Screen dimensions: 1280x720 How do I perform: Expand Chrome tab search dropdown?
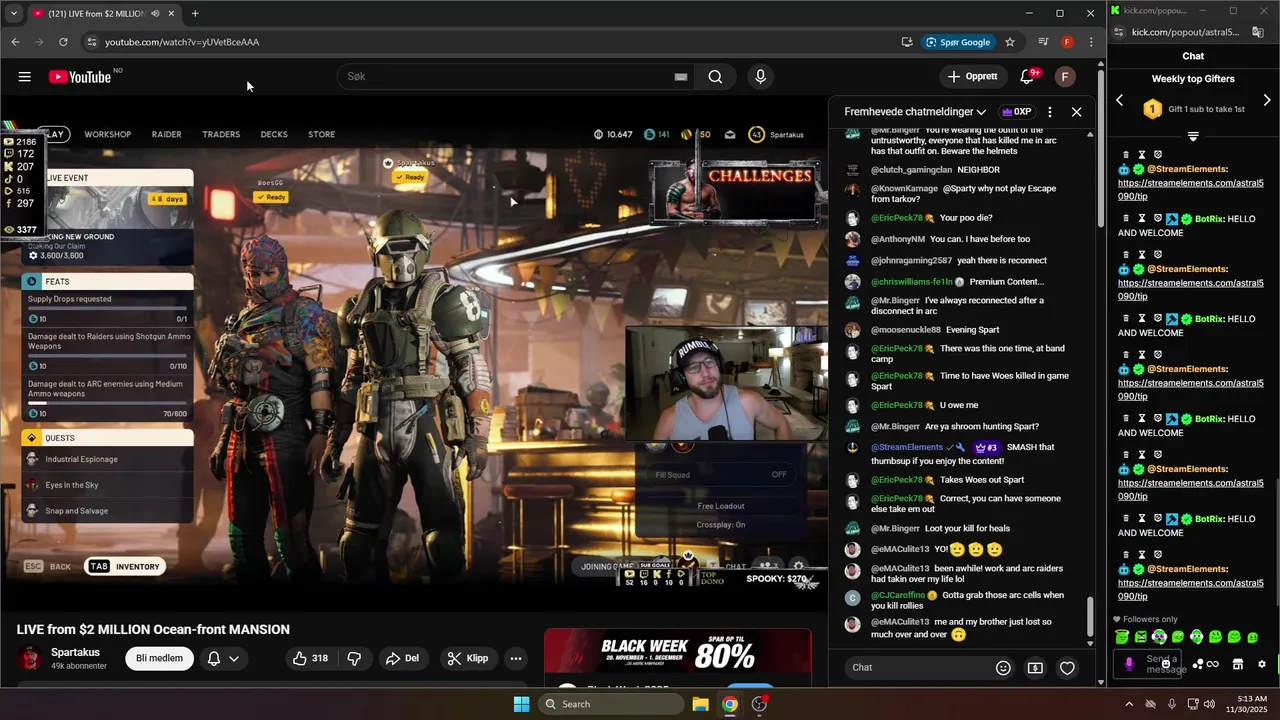point(13,14)
